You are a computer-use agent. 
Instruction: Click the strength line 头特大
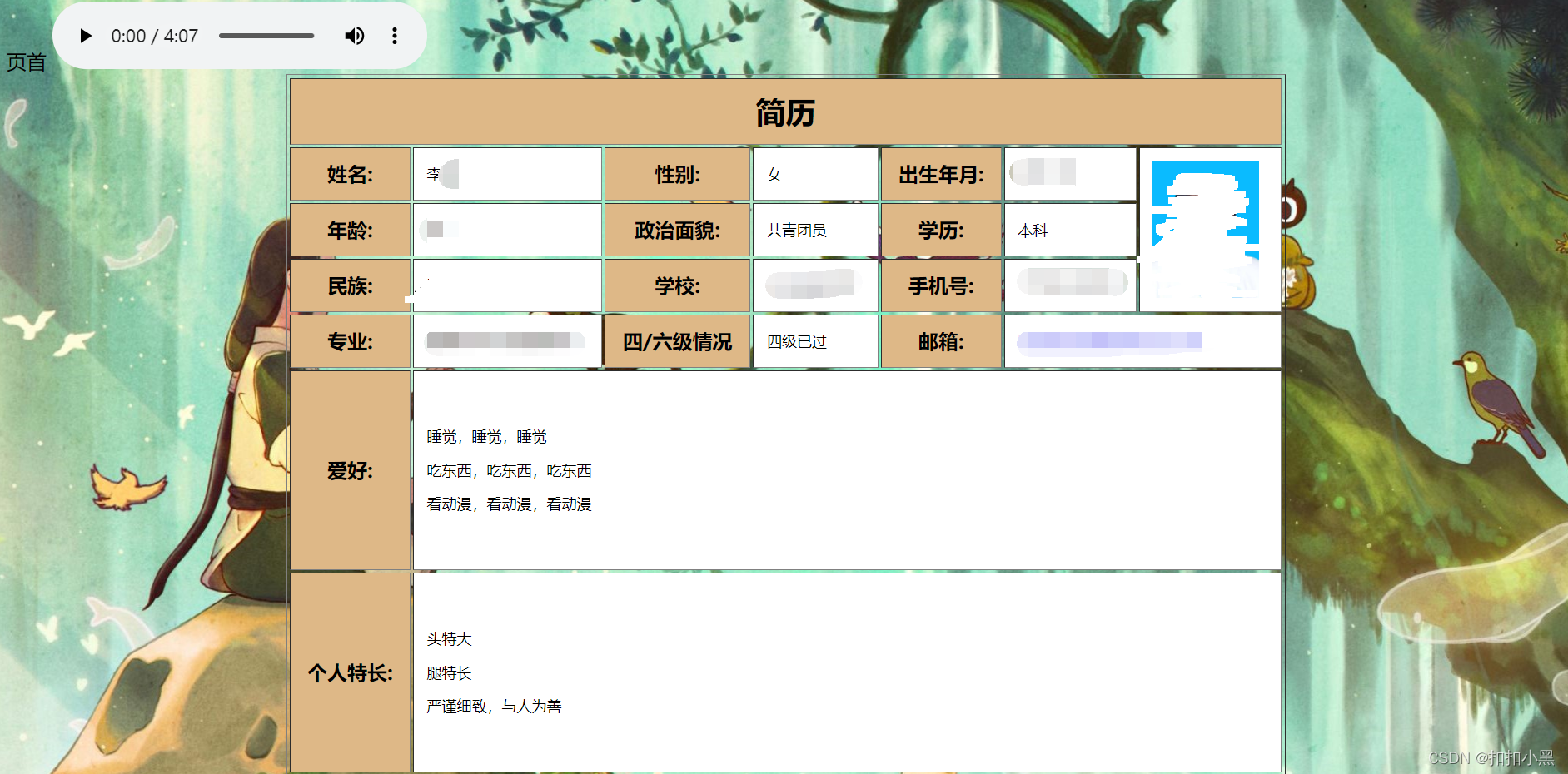click(x=449, y=638)
